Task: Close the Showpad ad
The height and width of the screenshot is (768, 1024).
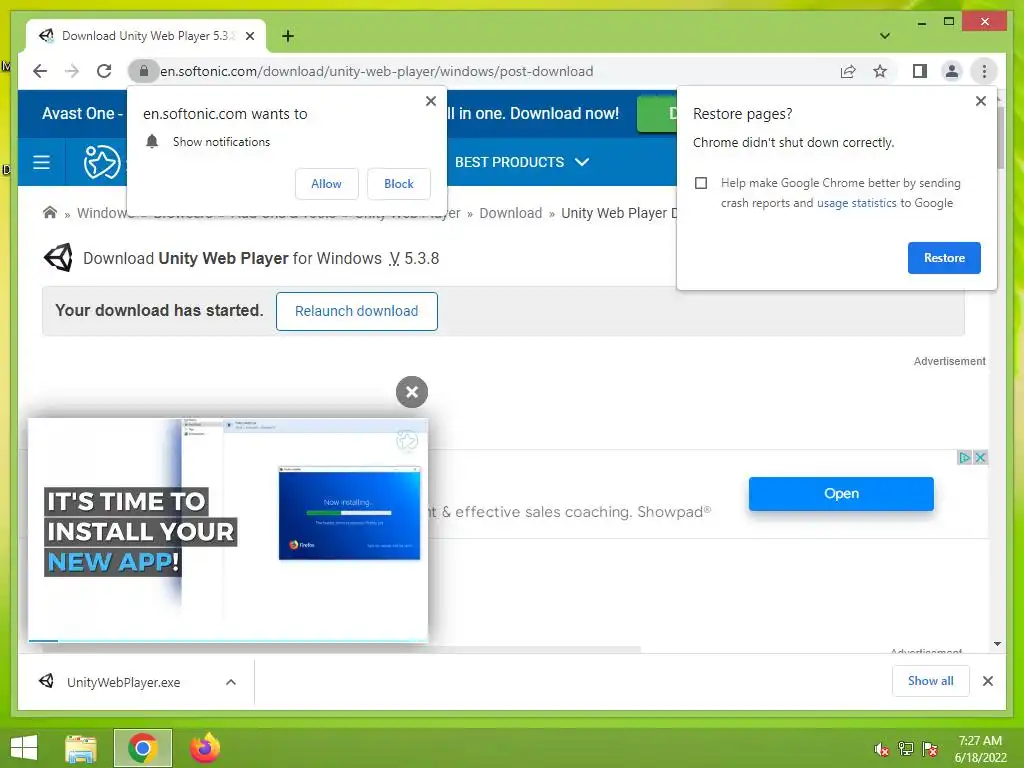Action: coord(980,457)
